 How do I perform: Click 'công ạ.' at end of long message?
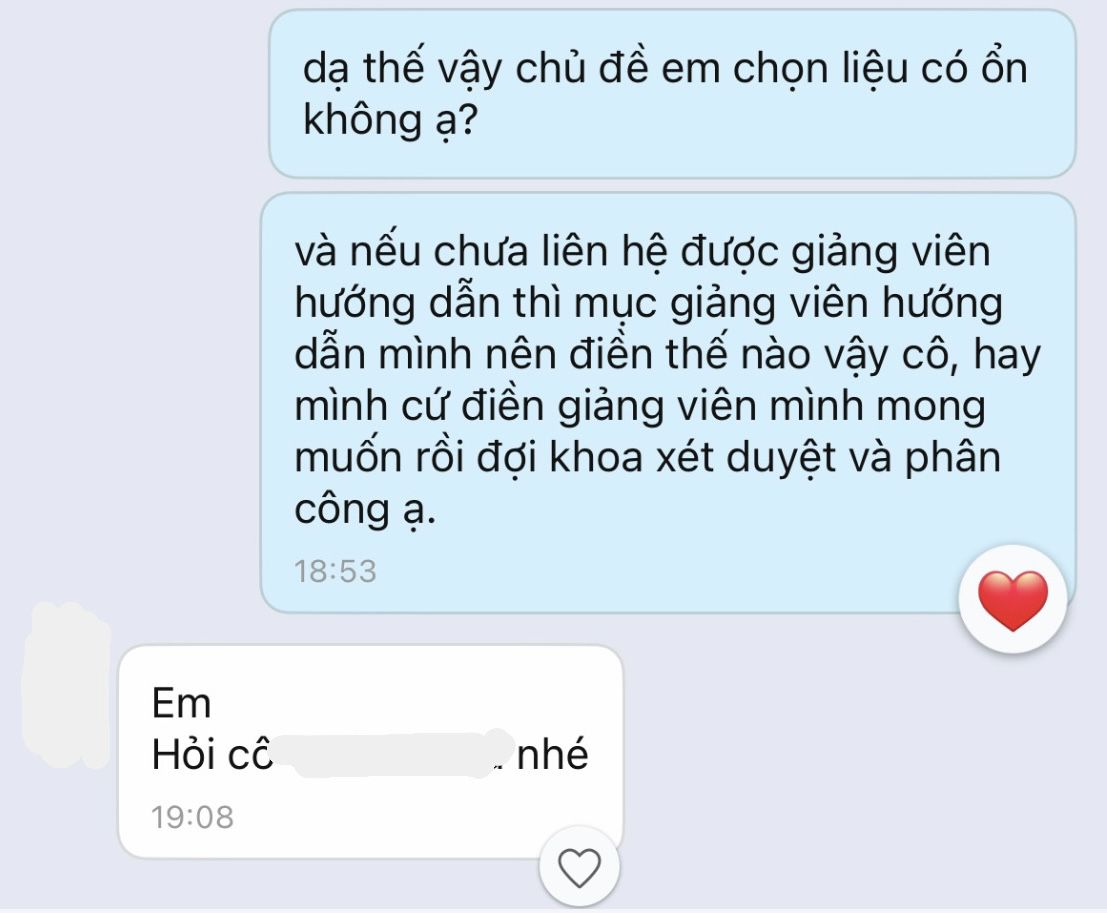pyautogui.click(x=365, y=510)
